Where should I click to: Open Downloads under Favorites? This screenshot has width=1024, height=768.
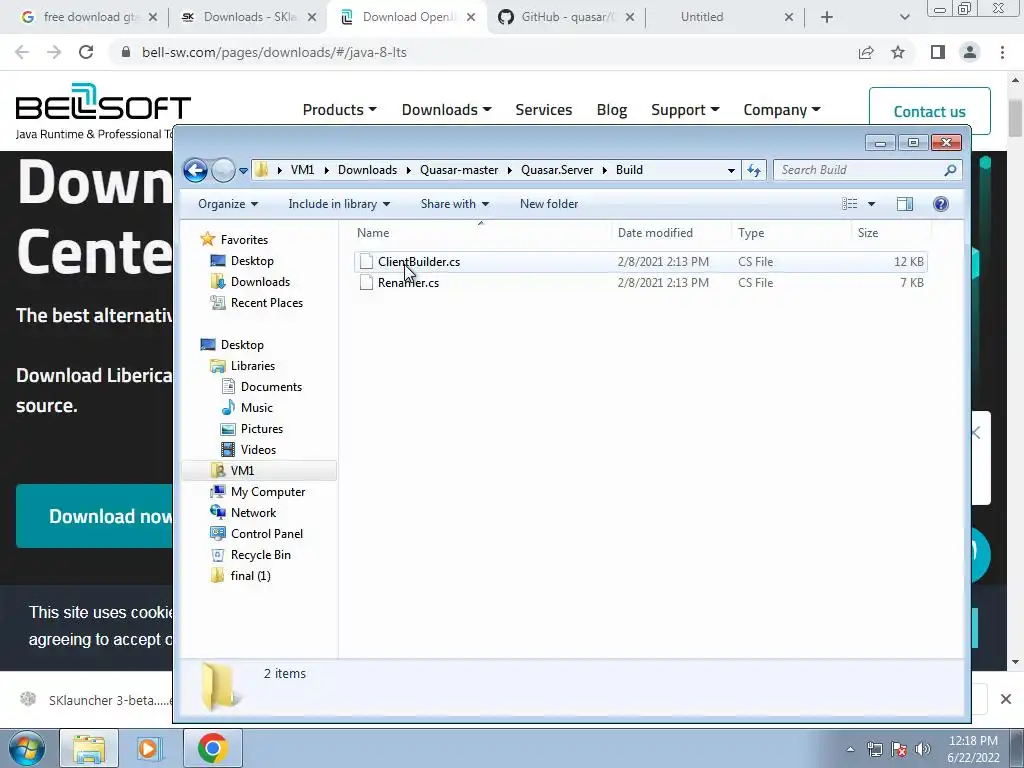pyautogui.click(x=260, y=281)
